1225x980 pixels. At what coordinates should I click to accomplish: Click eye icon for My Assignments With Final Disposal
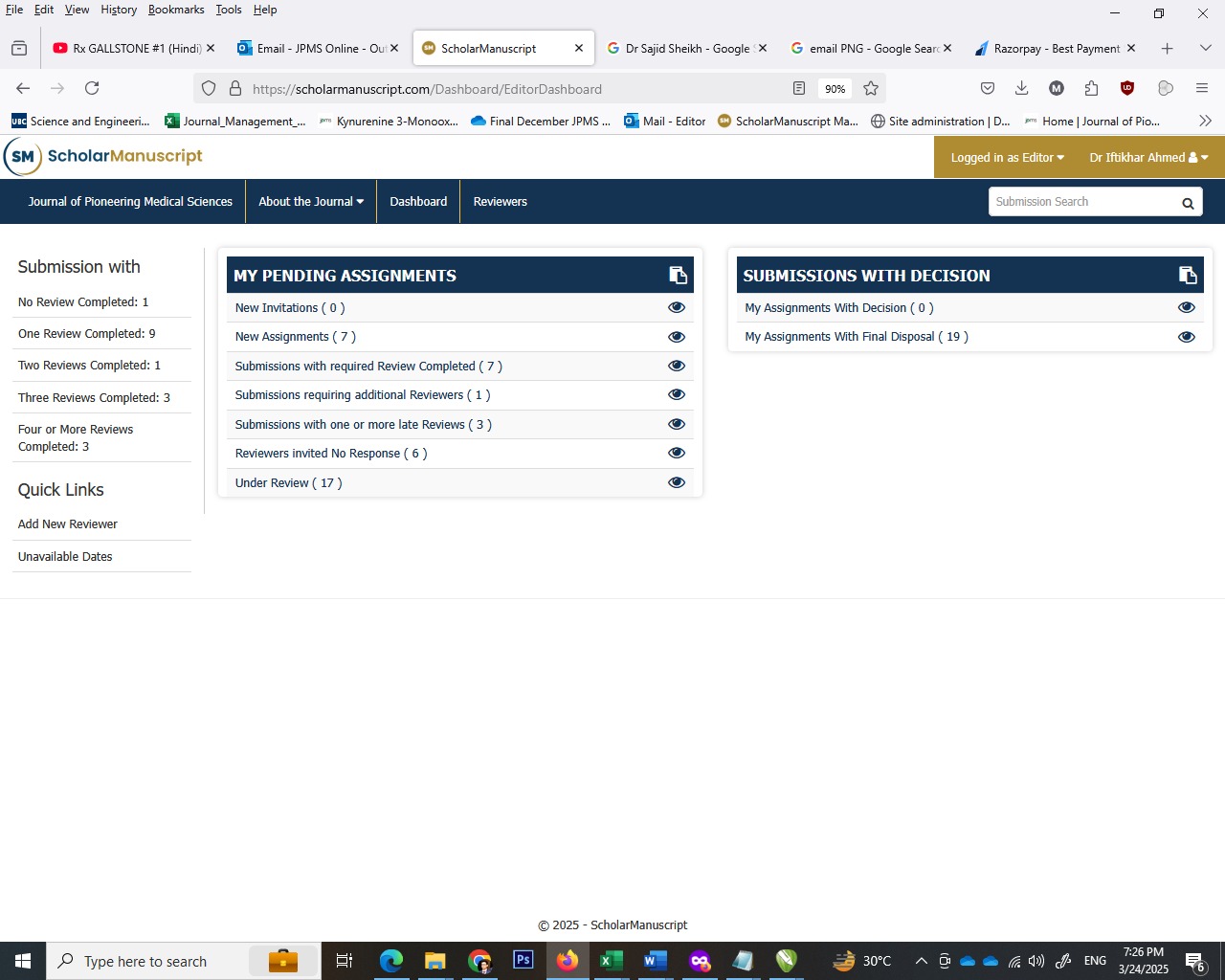pyautogui.click(x=1187, y=337)
